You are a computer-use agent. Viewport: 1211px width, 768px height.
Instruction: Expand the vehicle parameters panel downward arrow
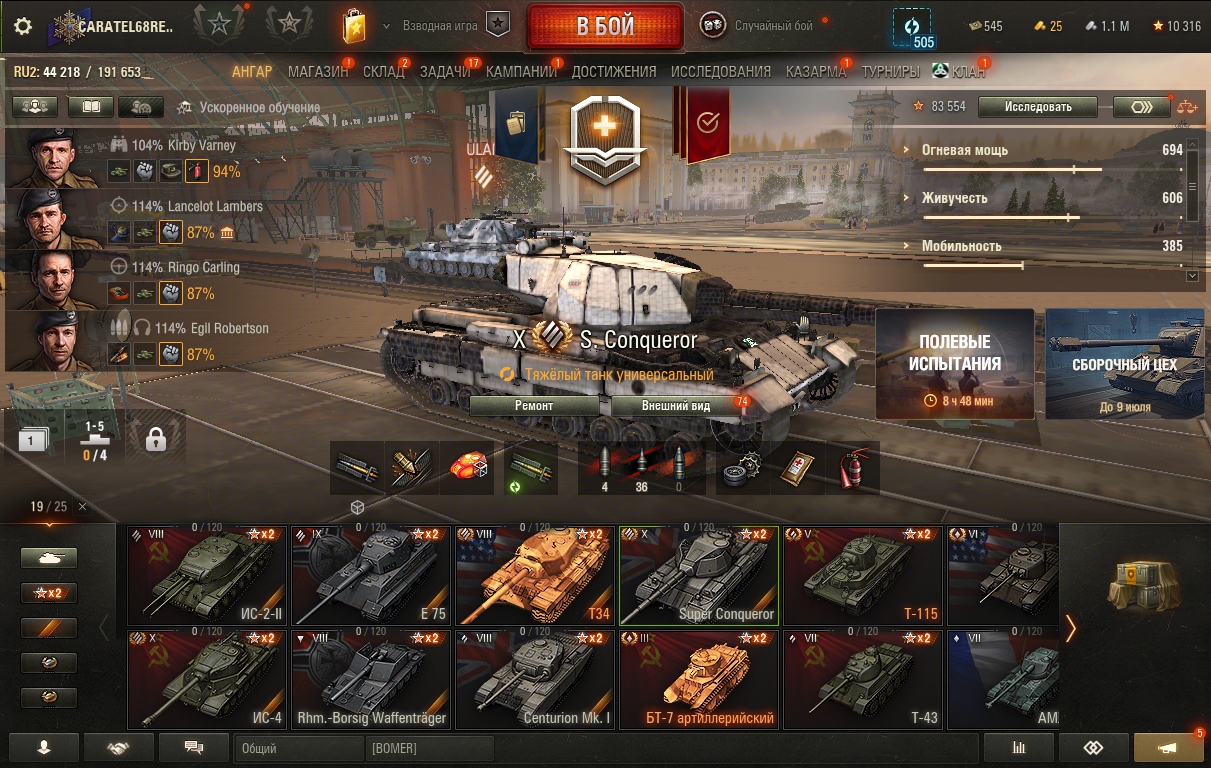coord(1192,275)
